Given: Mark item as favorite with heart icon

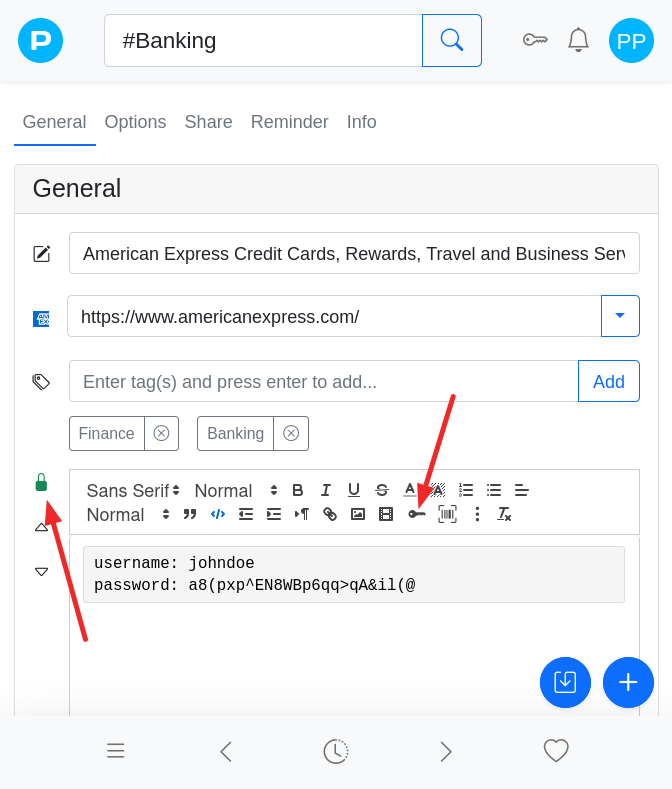Looking at the screenshot, I should point(556,751).
